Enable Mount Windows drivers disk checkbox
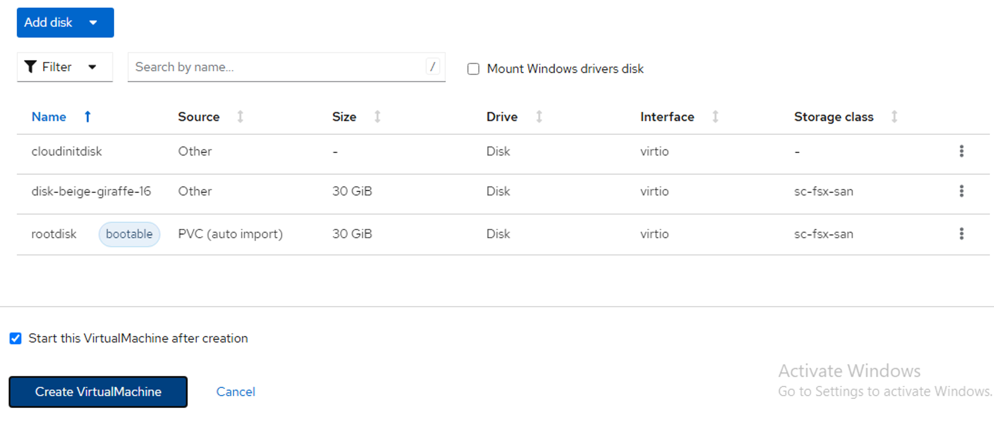Viewport: 994px width, 421px height. (x=473, y=69)
